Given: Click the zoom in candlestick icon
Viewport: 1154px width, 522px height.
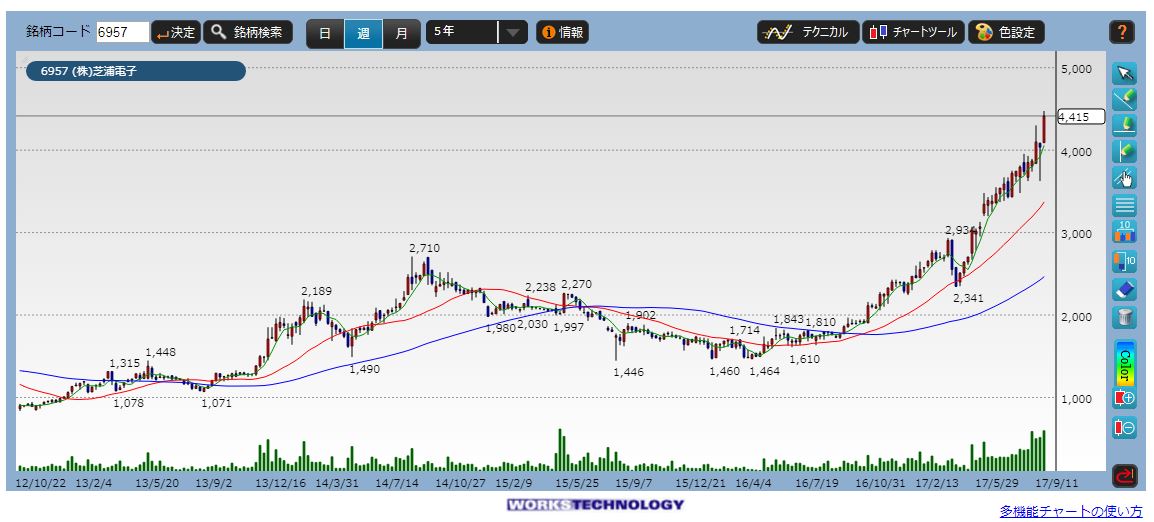Looking at the screenshot, I should 1124,398.
